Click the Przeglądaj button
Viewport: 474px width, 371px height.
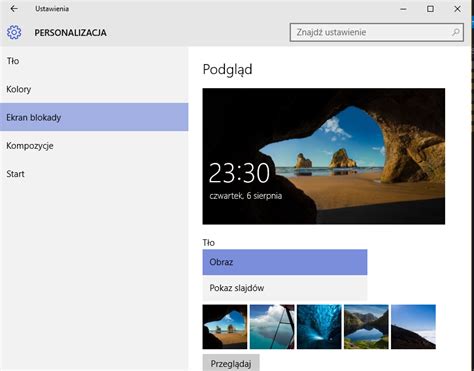click(x=231, y=363)
